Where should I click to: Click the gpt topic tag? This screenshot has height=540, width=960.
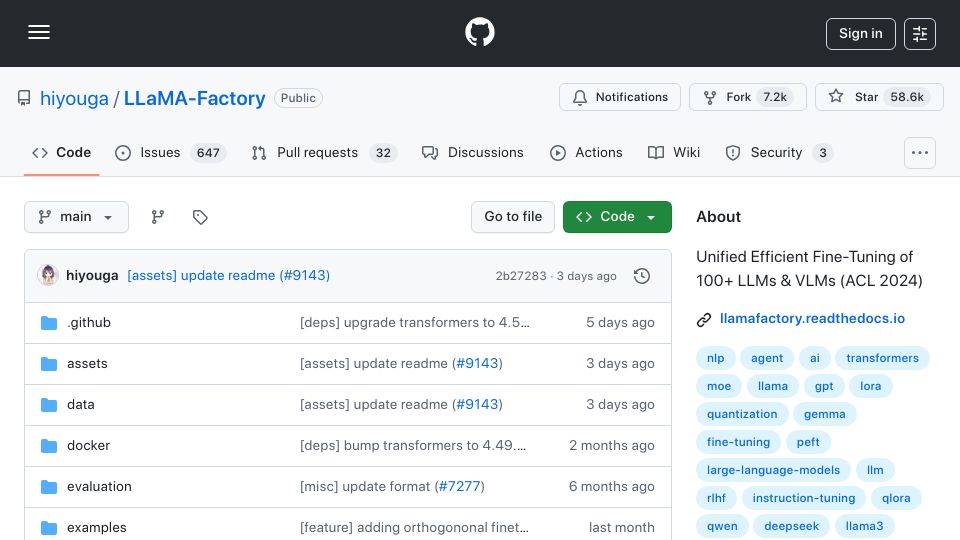tap(823, 386)
